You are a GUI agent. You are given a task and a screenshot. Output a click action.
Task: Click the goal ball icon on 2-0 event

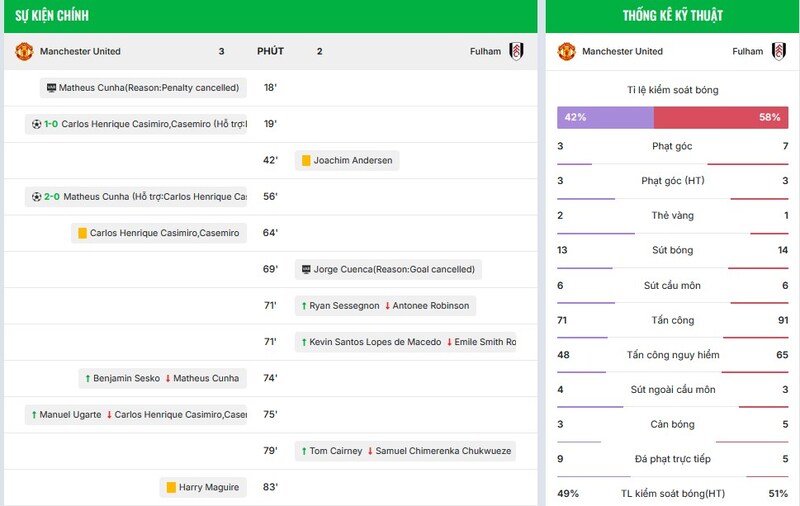tap(37, 197)
